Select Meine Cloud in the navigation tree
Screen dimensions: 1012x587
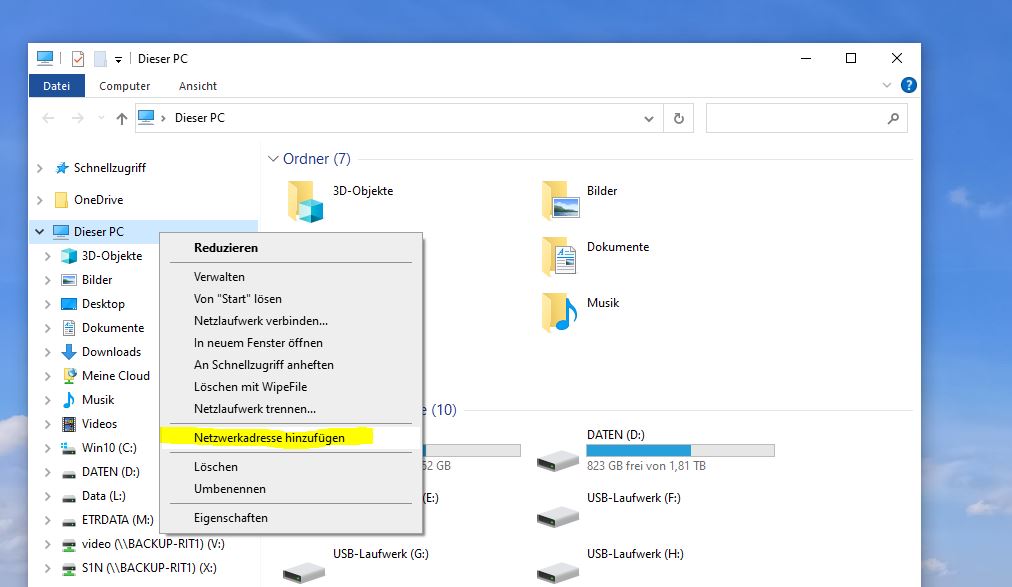point(116,375)
